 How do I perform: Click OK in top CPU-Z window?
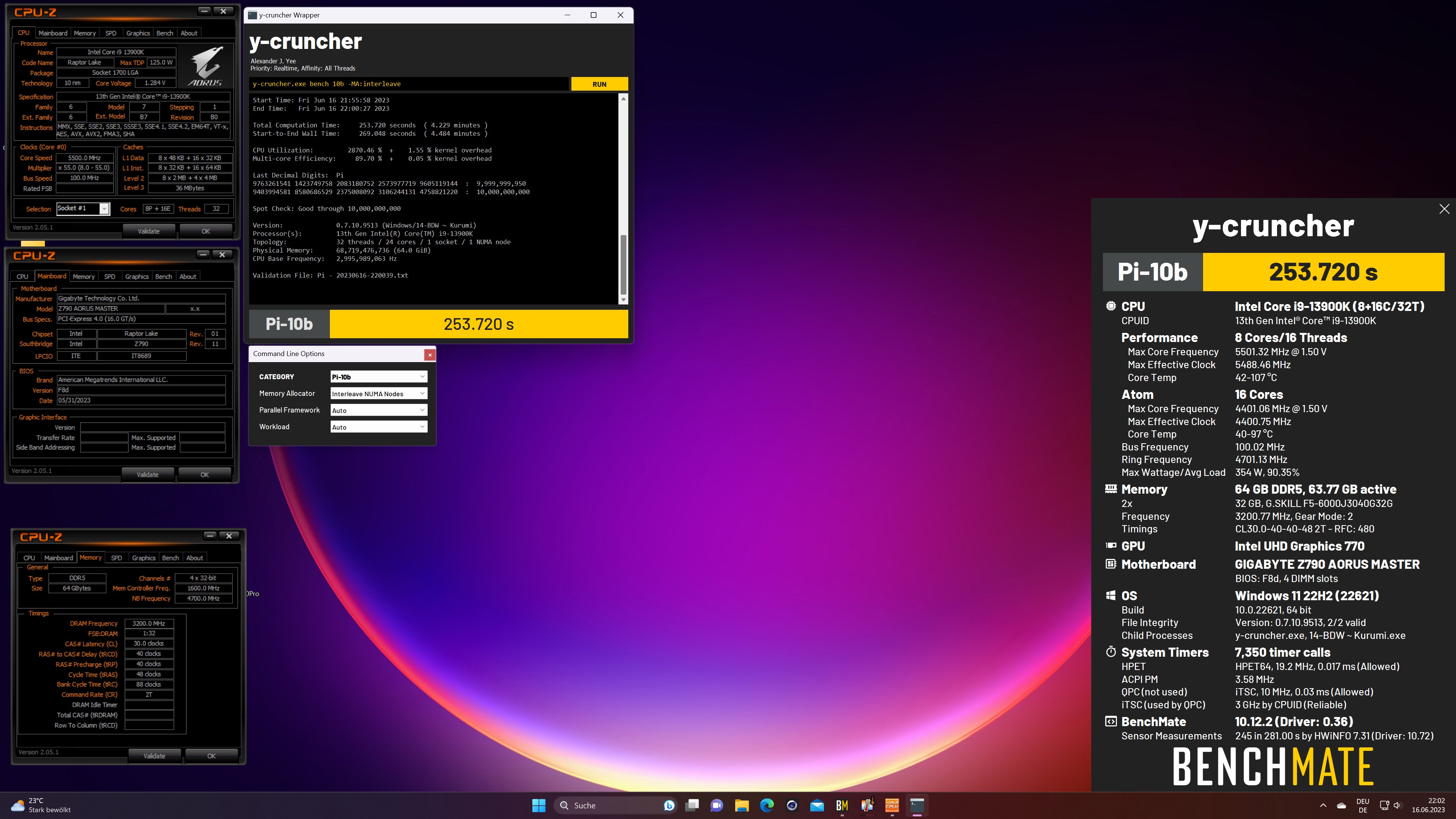coord(206,231)
